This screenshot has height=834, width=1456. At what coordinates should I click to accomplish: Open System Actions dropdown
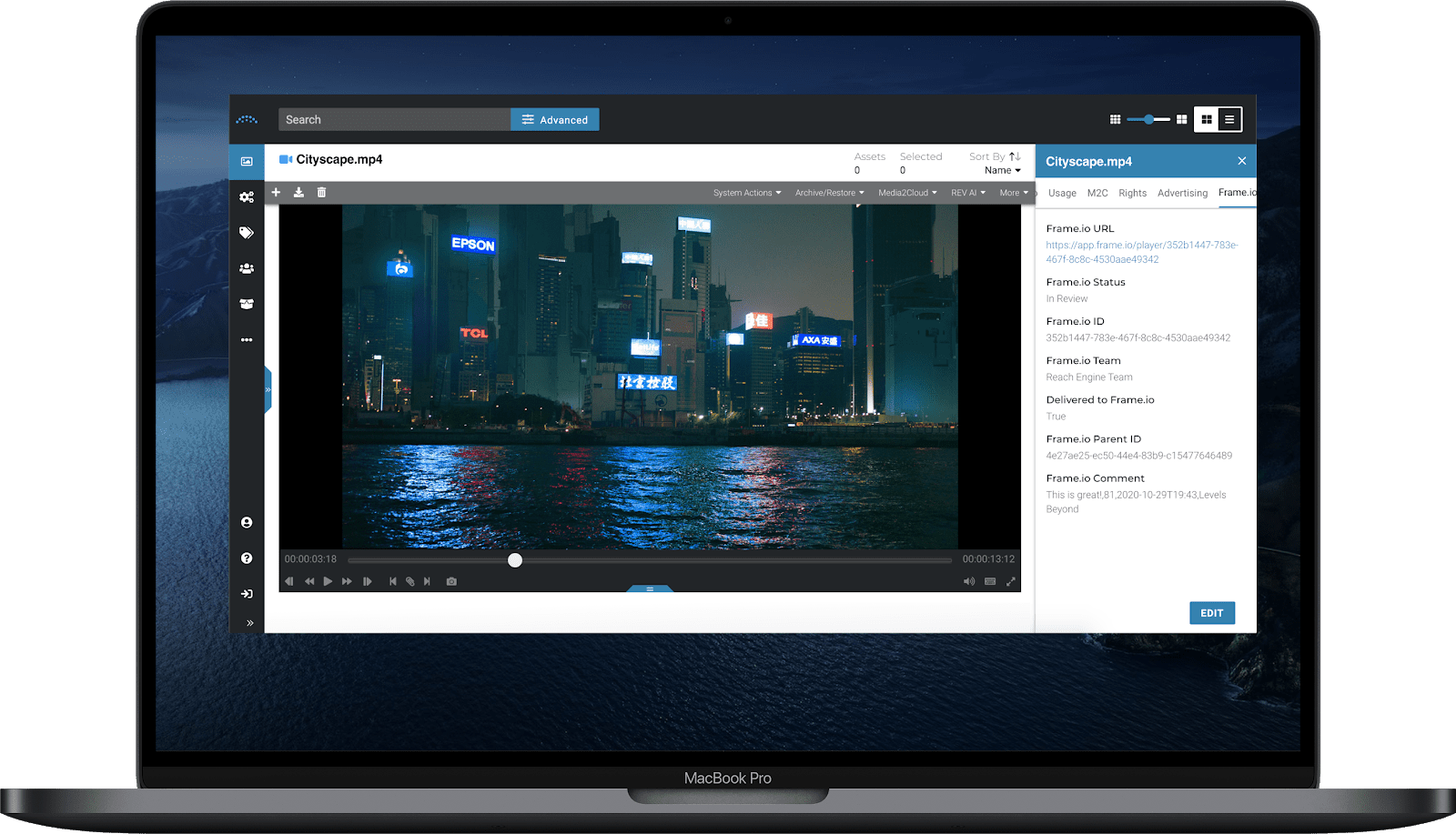(747, 193)
